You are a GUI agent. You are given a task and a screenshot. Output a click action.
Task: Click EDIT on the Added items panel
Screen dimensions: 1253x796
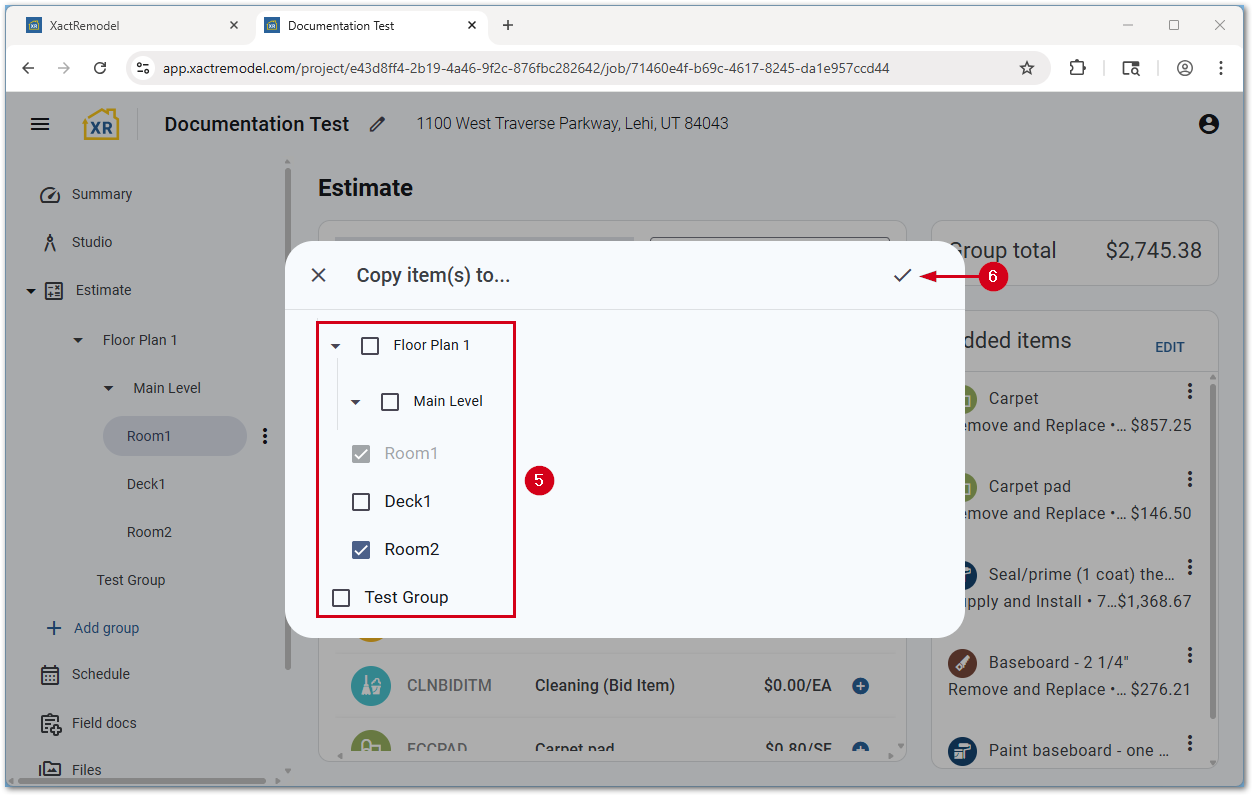tap(1170, 347)
